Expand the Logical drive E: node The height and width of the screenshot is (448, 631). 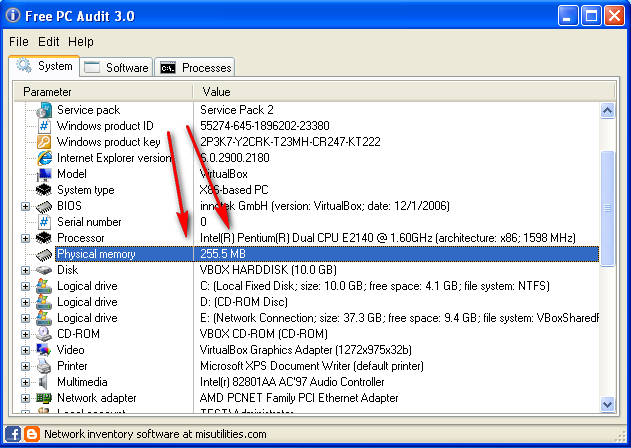pyautogui.click(x=25, y=318)
